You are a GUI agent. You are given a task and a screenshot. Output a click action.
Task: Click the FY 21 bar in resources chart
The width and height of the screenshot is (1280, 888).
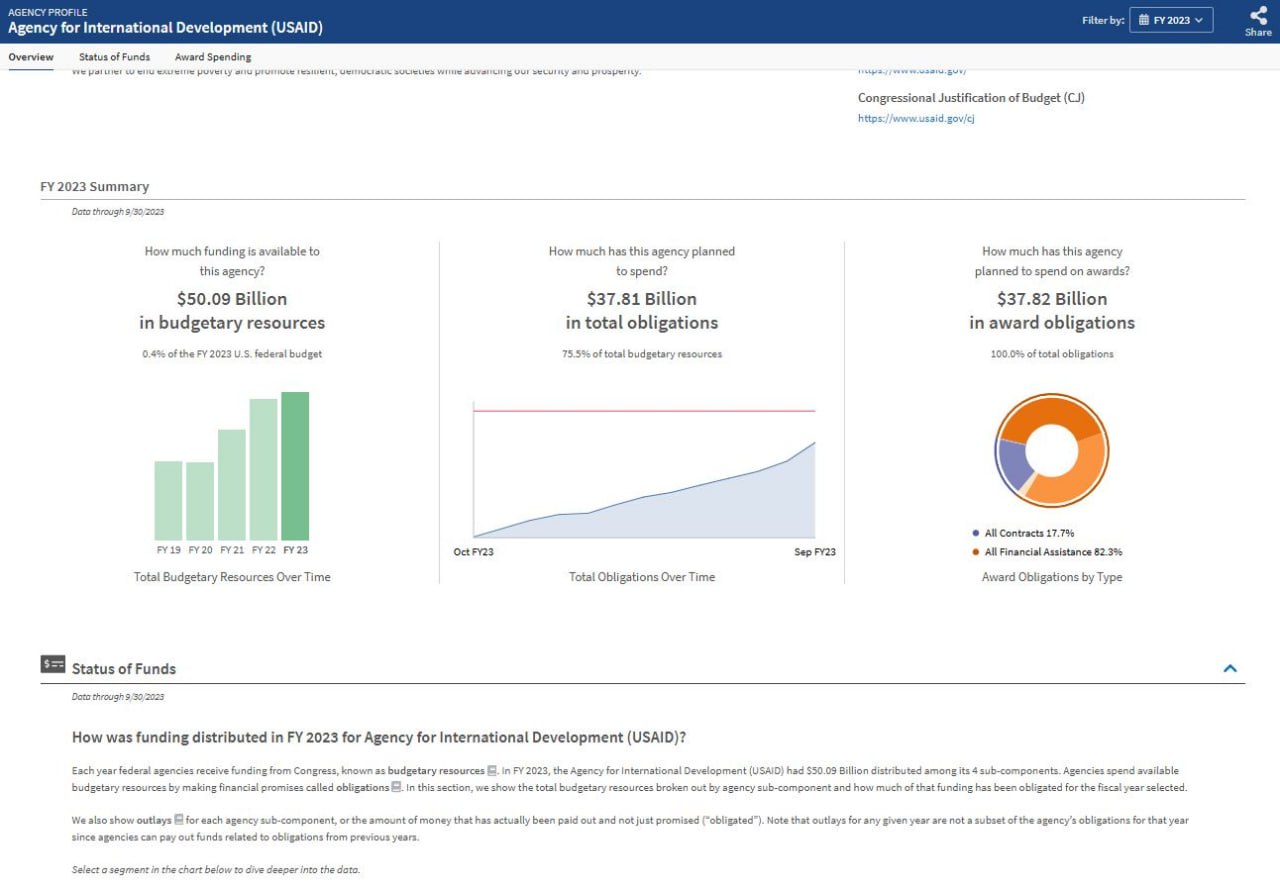(232, 485)
